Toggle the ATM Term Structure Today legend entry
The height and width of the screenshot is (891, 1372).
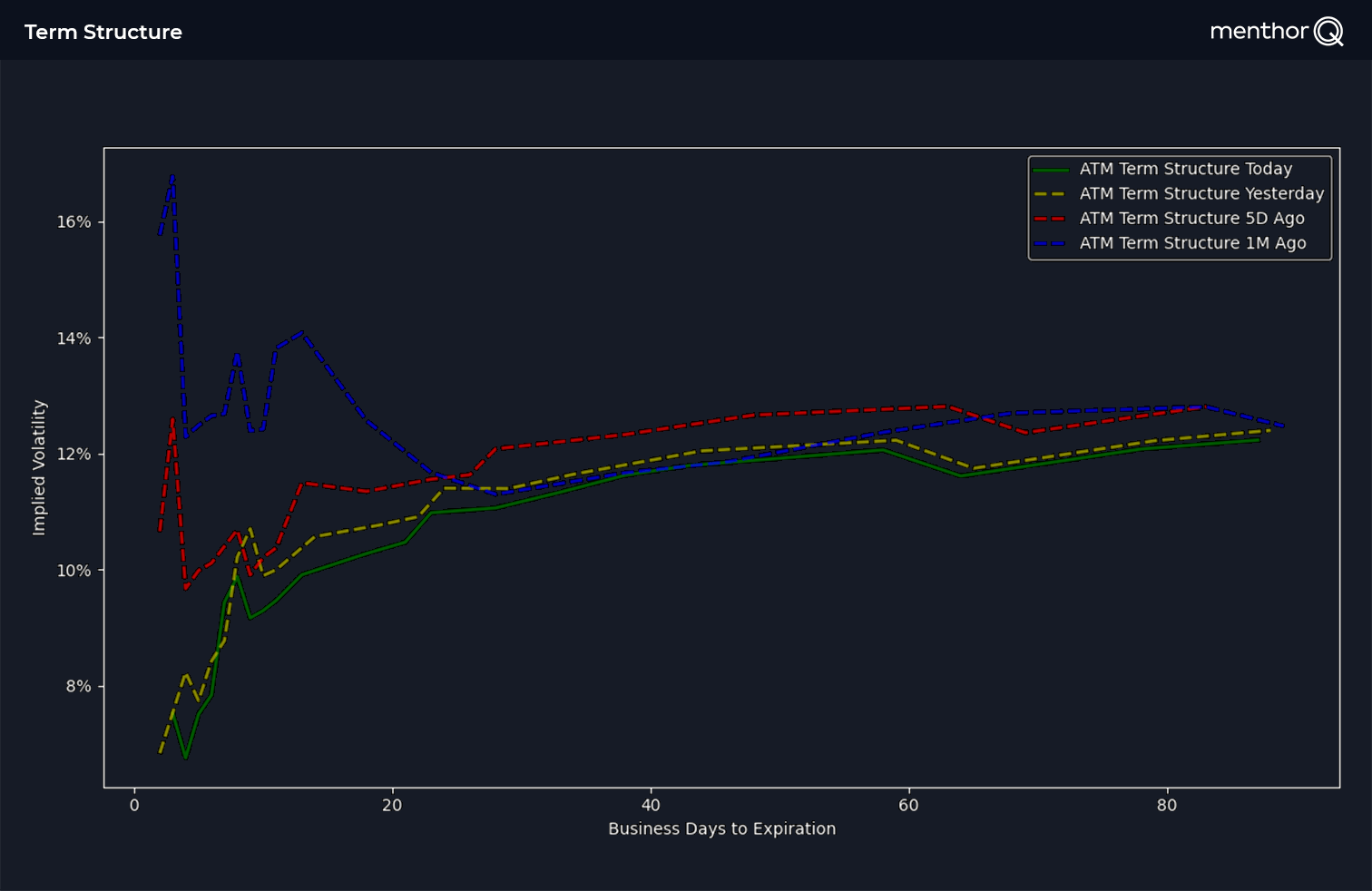(x=1185, y=169)
